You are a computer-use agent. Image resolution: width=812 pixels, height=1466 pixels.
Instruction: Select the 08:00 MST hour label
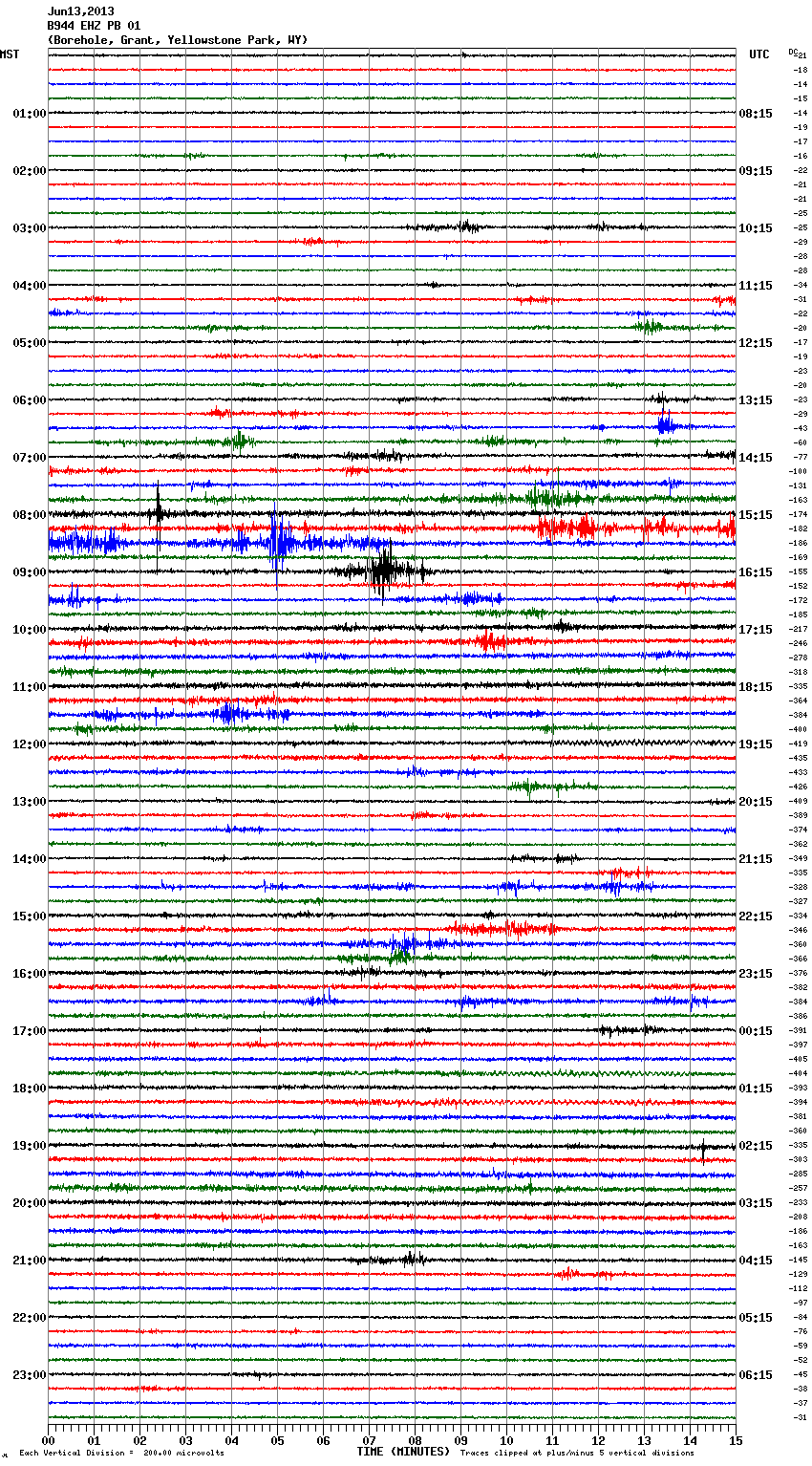[x=29, y=515]
